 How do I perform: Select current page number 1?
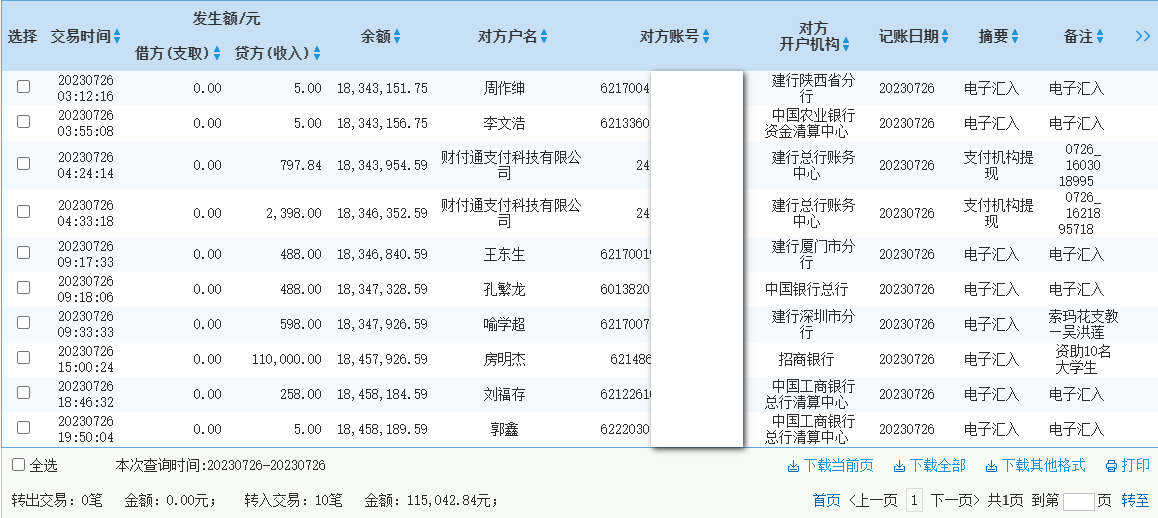click(914, 501)
